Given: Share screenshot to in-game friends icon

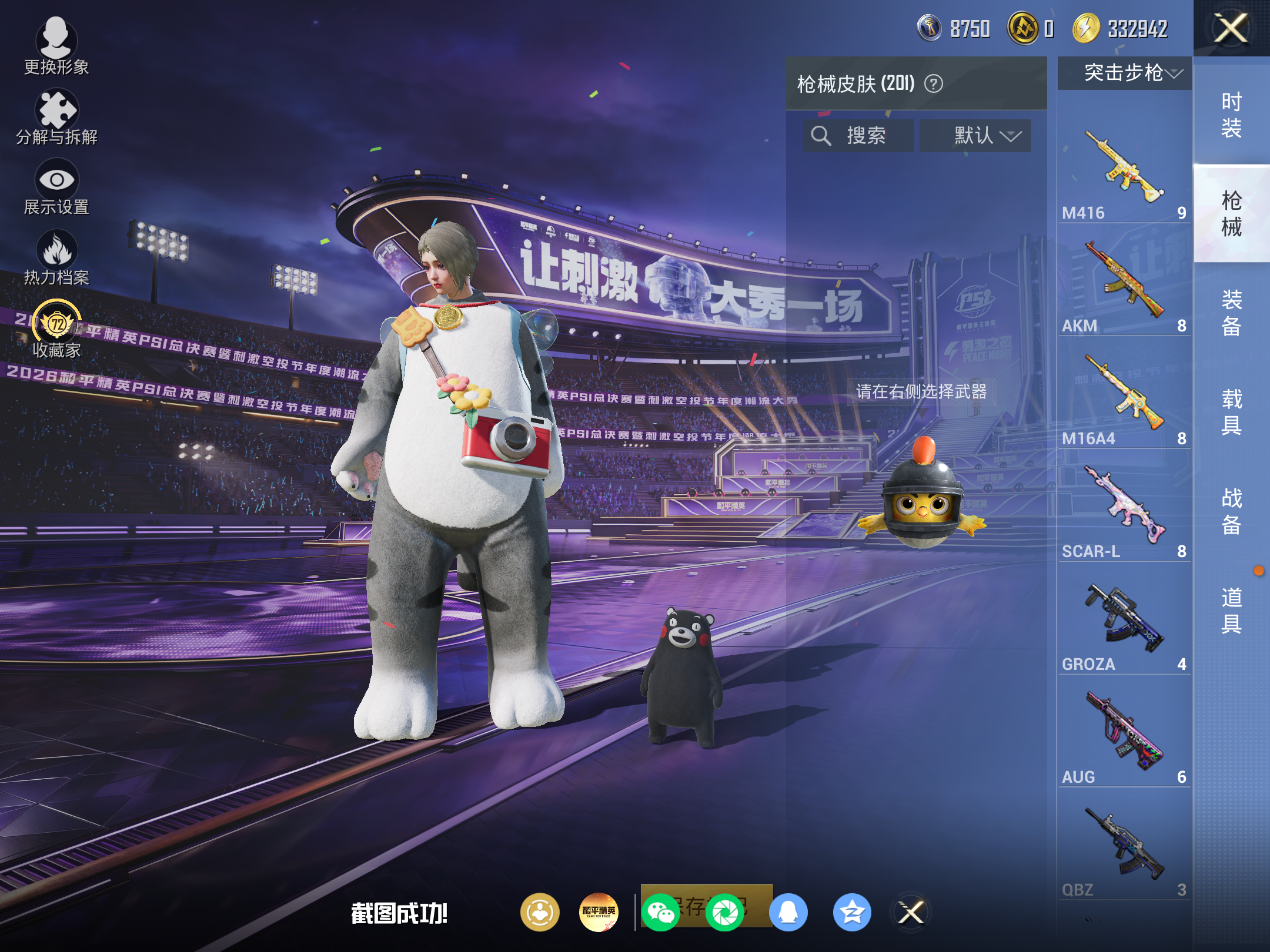Looking at the screenshot, I should pos(539,912).
